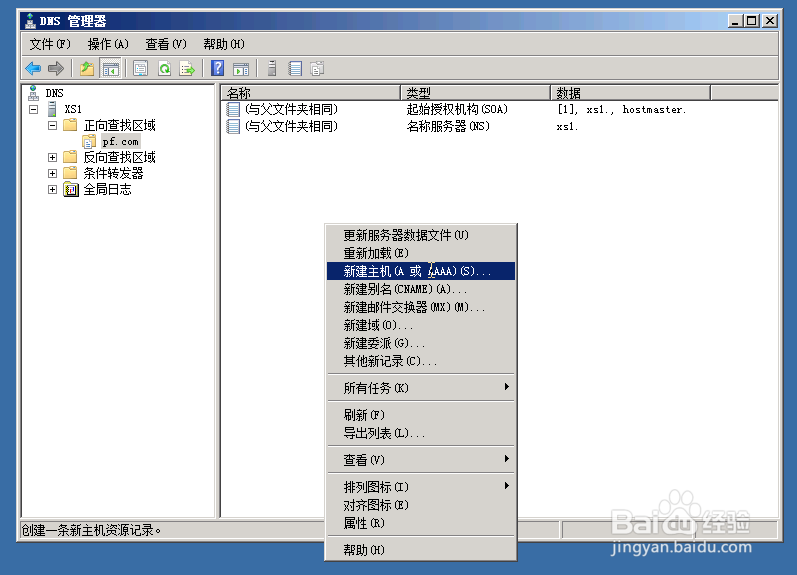Select 正向查找区域 in the tree

click(x=119, y=125)
